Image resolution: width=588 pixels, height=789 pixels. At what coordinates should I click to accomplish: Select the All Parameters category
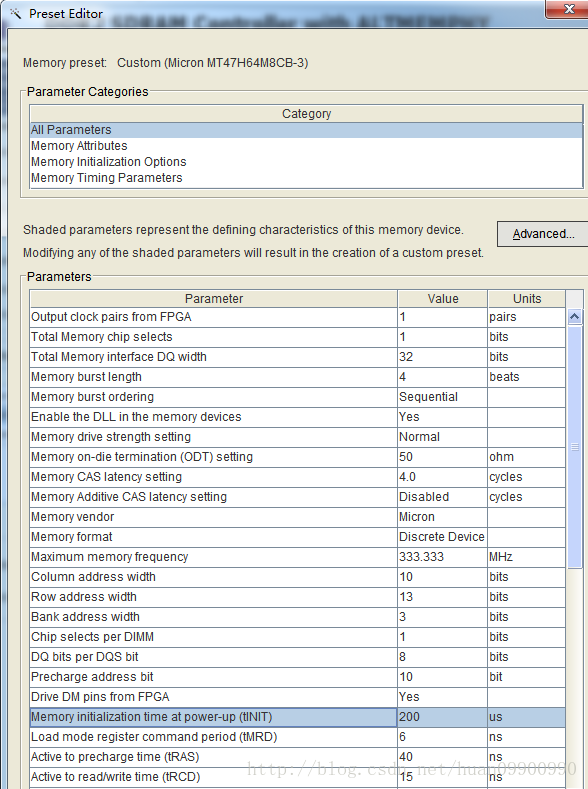point(306,130)
